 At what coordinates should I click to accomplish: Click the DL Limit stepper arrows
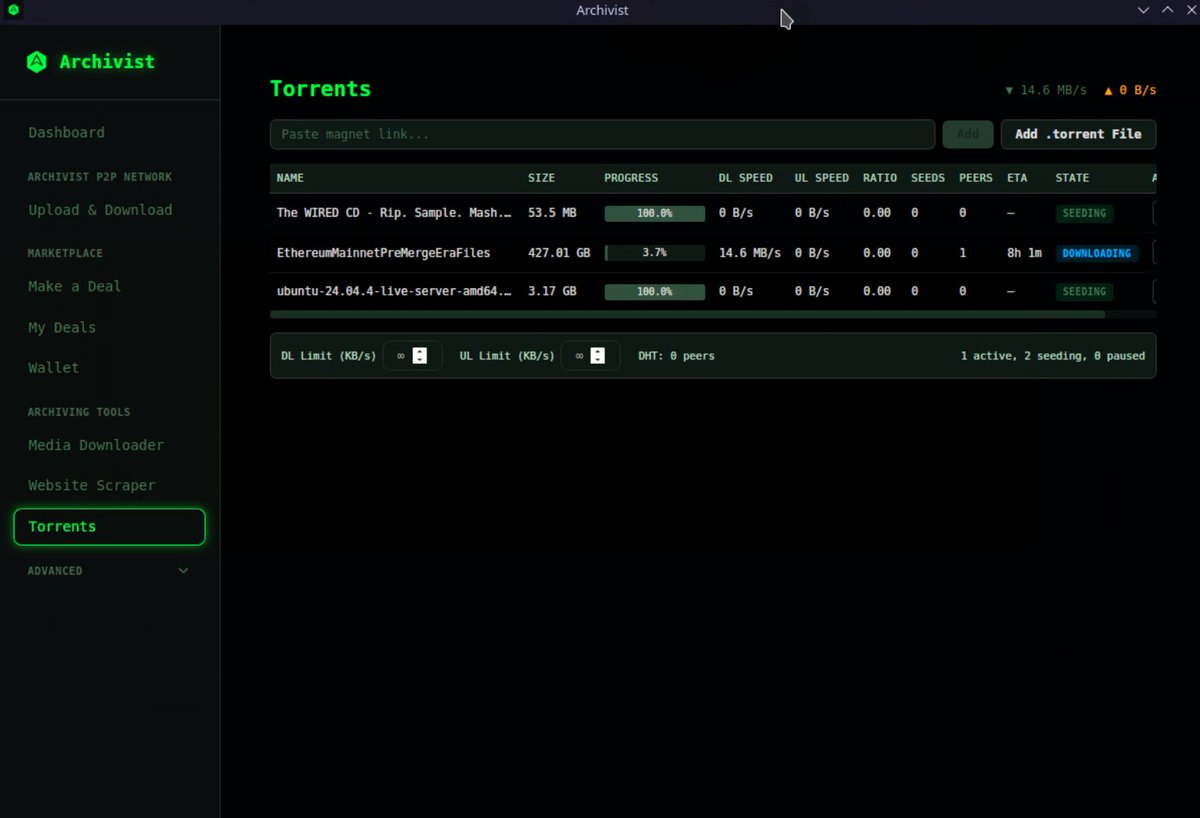coord(420,356)
